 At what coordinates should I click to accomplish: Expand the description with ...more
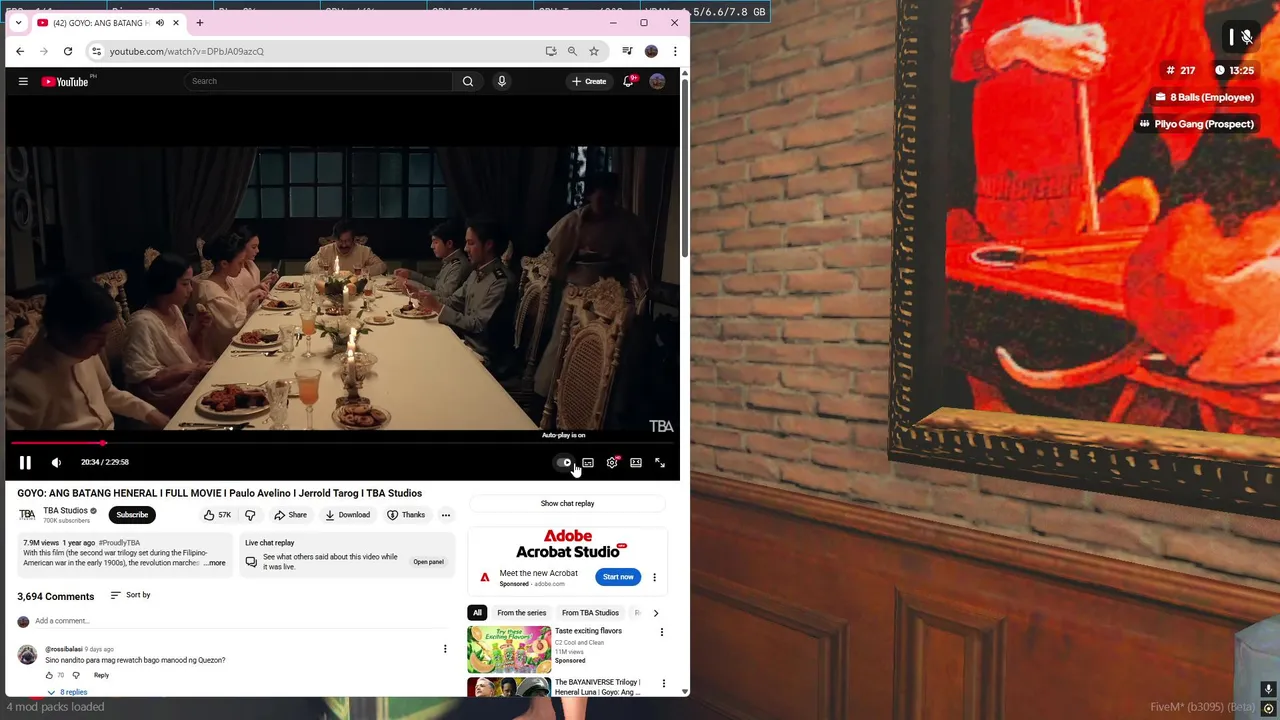click(216, 563)
